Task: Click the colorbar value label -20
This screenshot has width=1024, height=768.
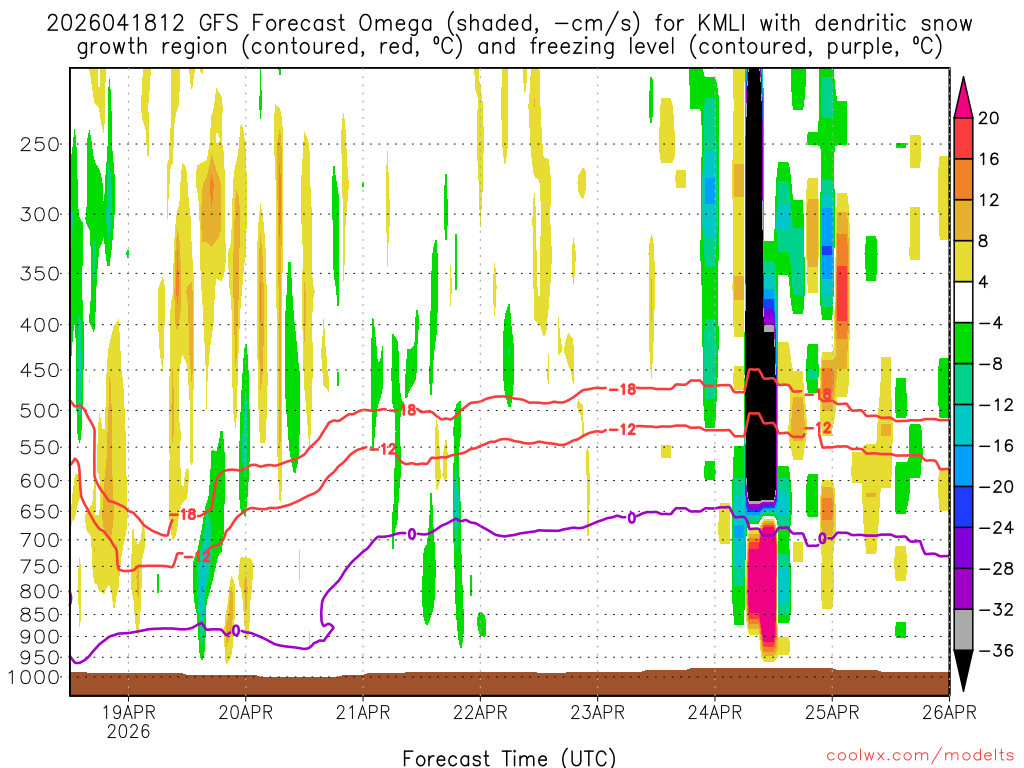Action: (996, 487)
